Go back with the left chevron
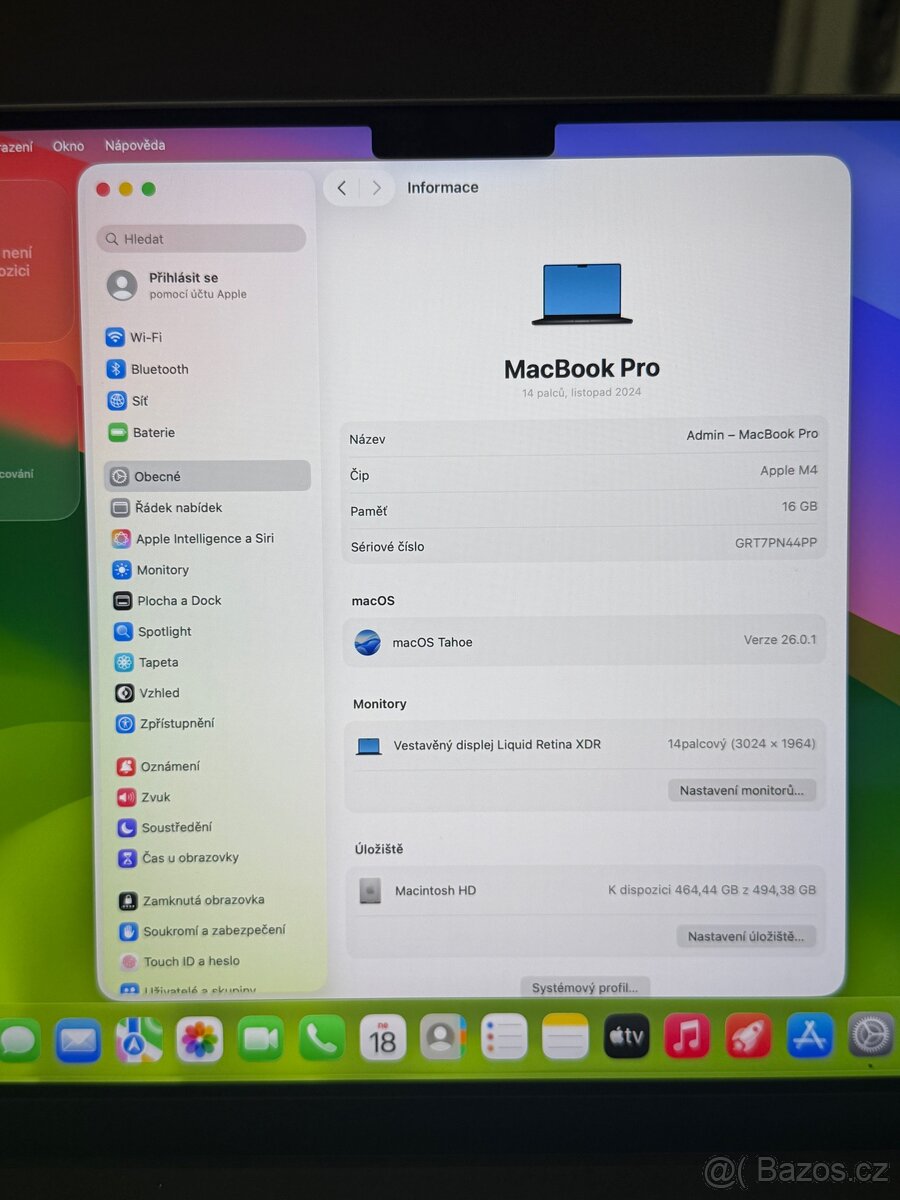 tap(341, 188)
